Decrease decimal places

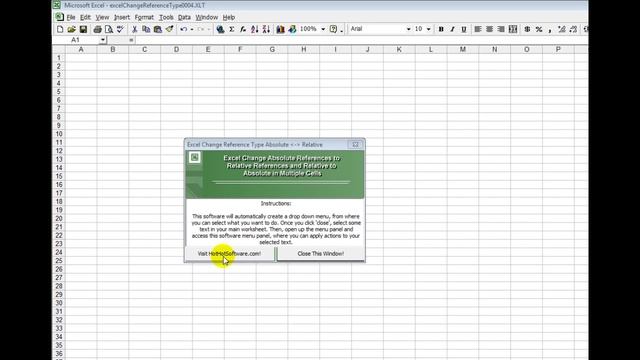(573, 29)
